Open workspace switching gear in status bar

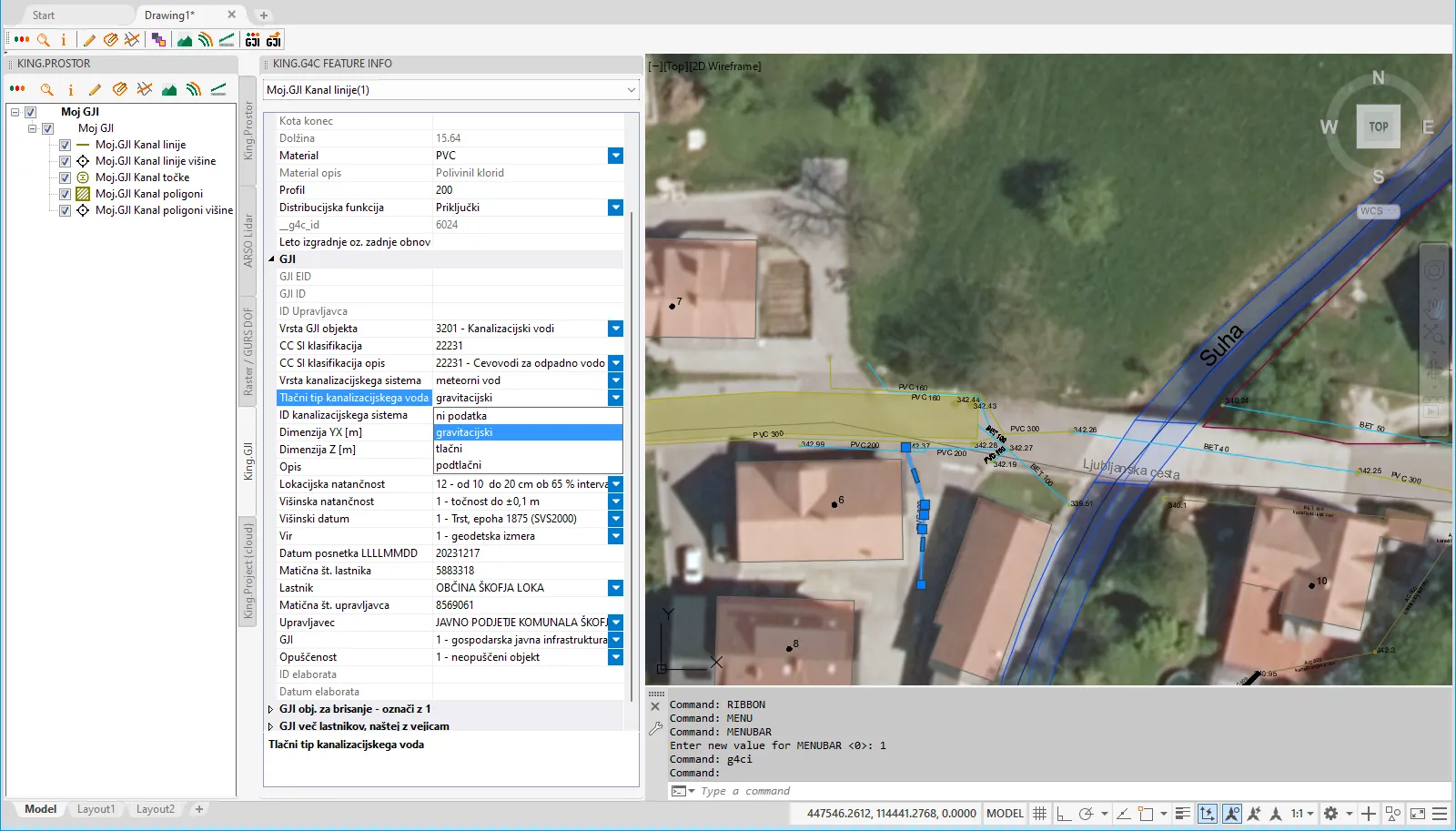[x=1330, y=814]
